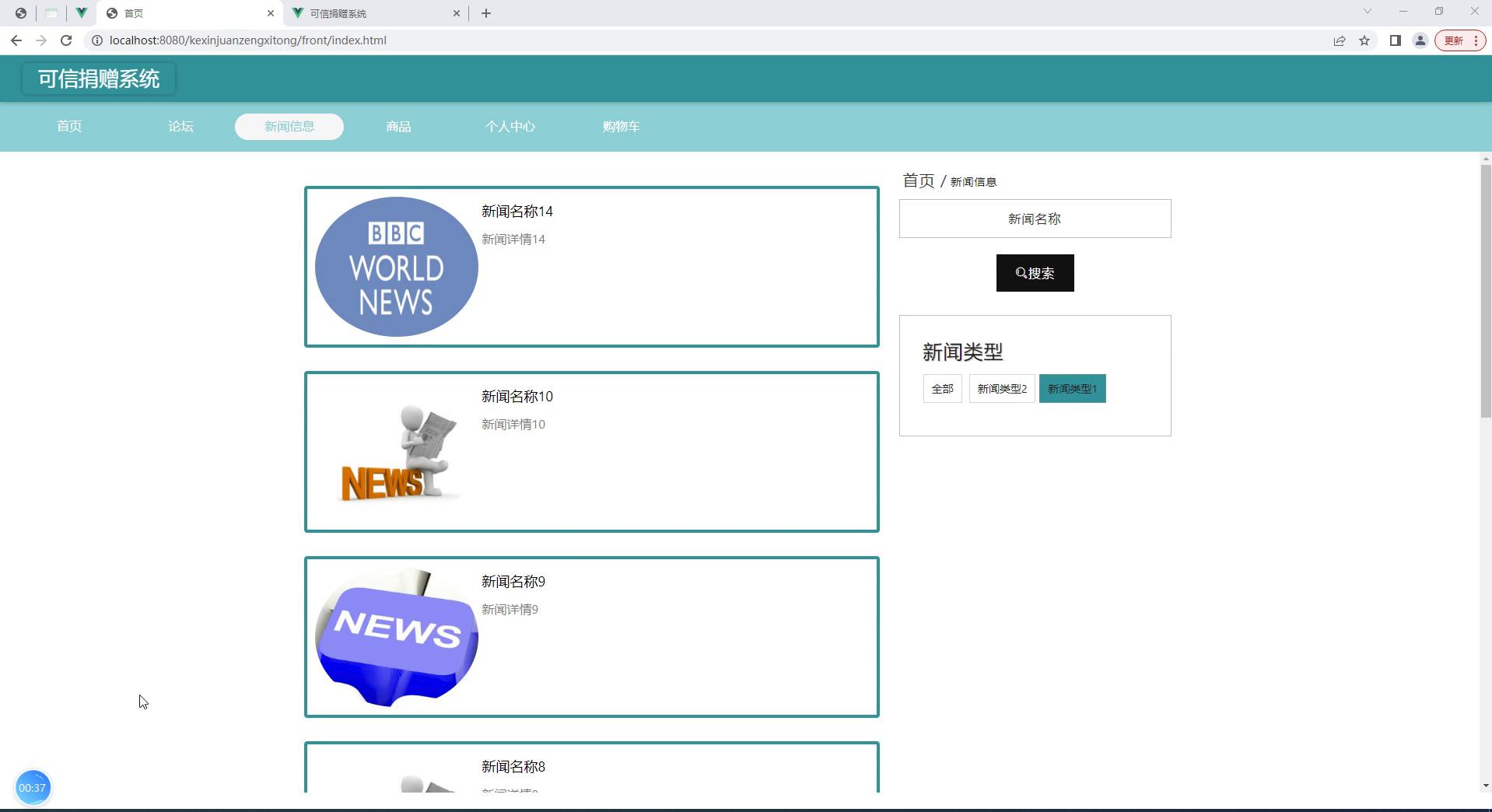Viewport: 1492px width, 812px height.
Task: Select the green V pinned tab
Action: [81, 13]
